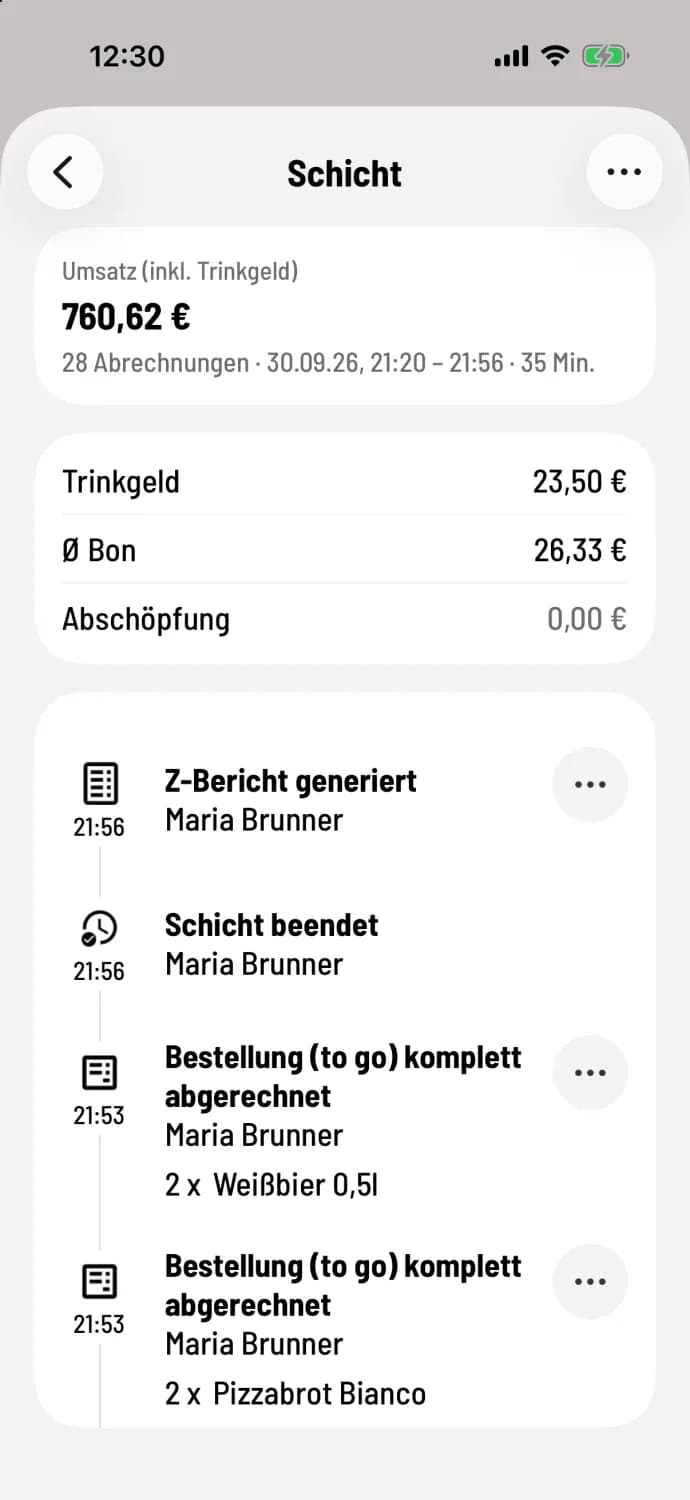This screenshot has width=690, height=1500.
Task: Tap the Z-Bericht receipt icon at 21:56
Action: [x=99, y=784]
